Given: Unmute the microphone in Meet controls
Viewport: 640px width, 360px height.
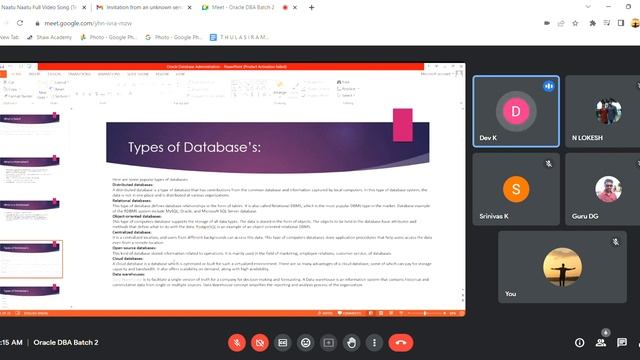Looking at the screenshot, I should pyautogui.click(x=237, y=343).
